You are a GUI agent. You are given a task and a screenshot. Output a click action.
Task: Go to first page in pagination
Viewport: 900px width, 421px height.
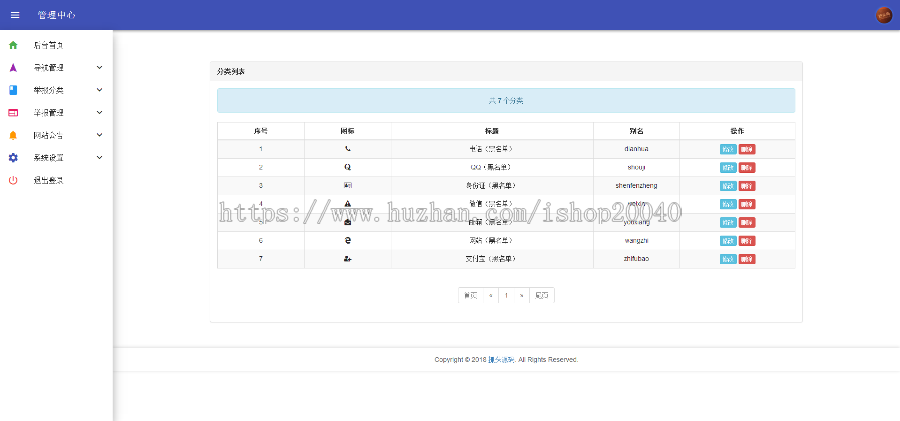(x=470, y=295)
